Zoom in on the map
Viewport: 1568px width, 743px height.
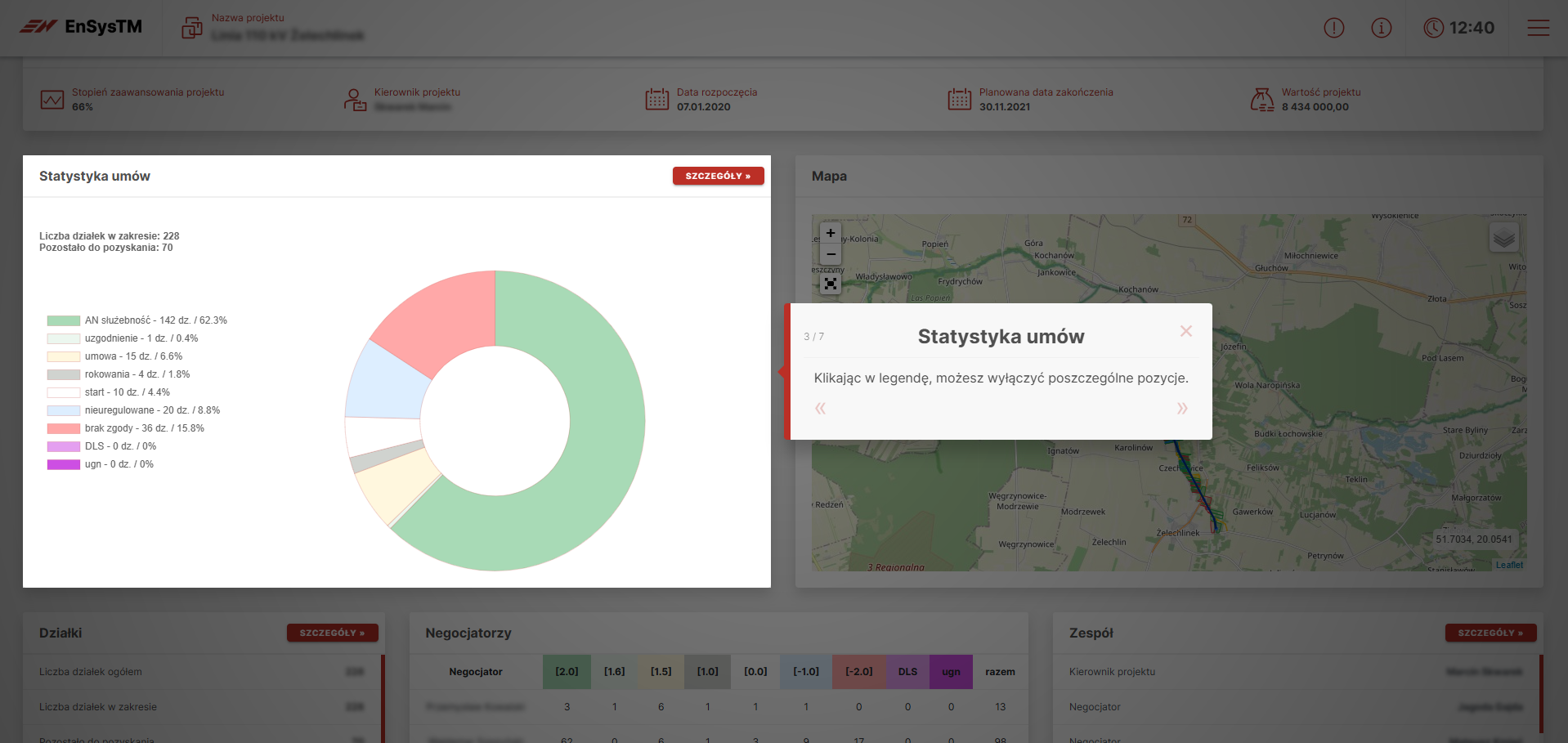(x=831, y=233)
